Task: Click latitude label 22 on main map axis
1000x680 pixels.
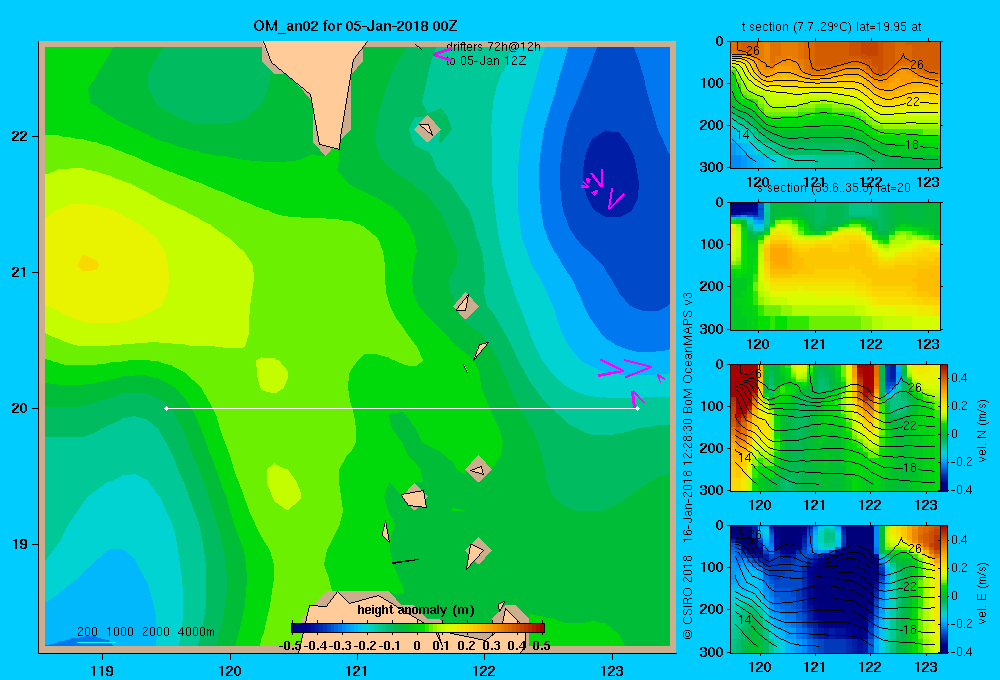Action: click(x=20, y=136)
